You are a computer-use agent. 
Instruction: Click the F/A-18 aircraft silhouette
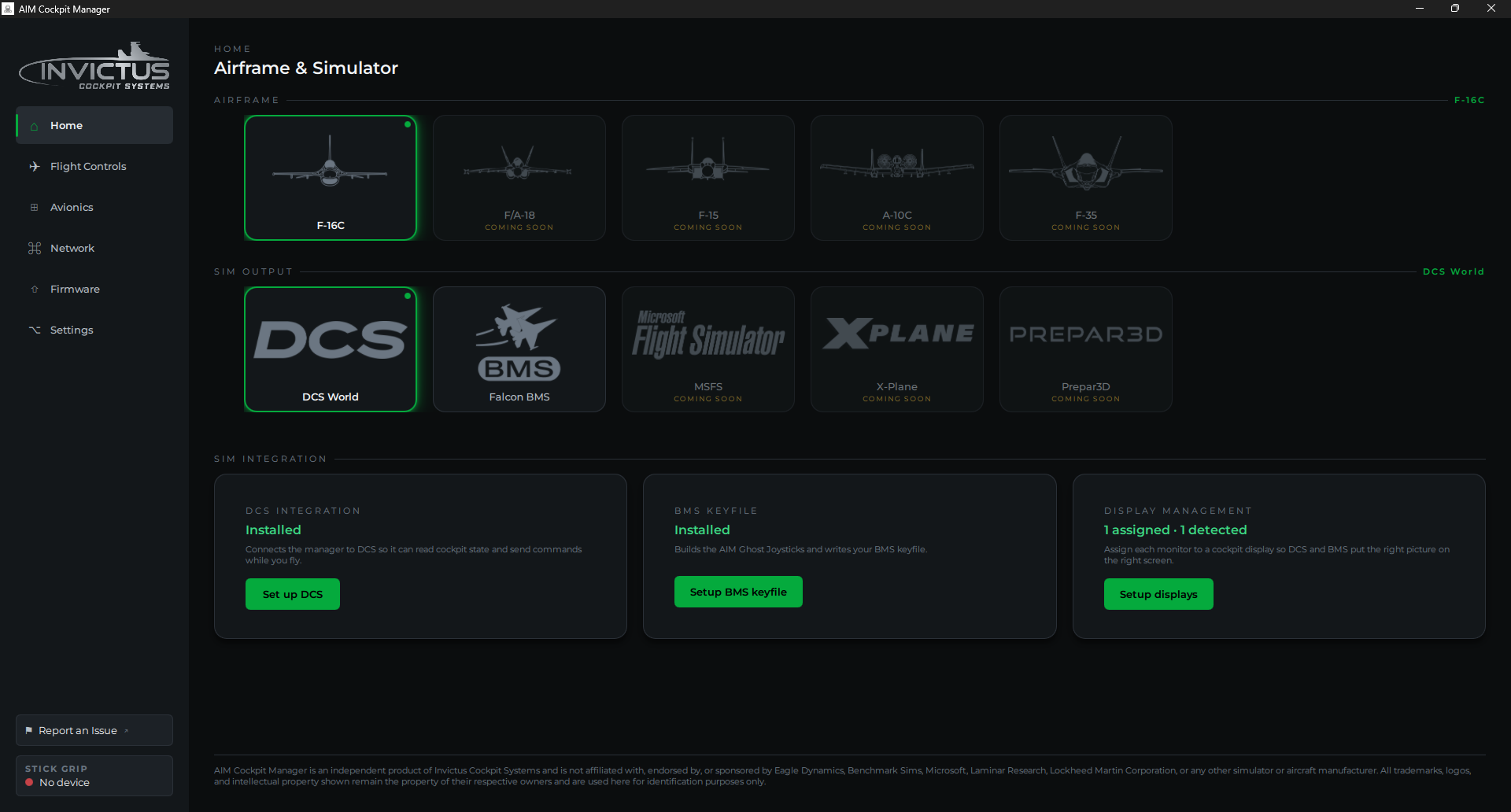(x=518, y=164)
